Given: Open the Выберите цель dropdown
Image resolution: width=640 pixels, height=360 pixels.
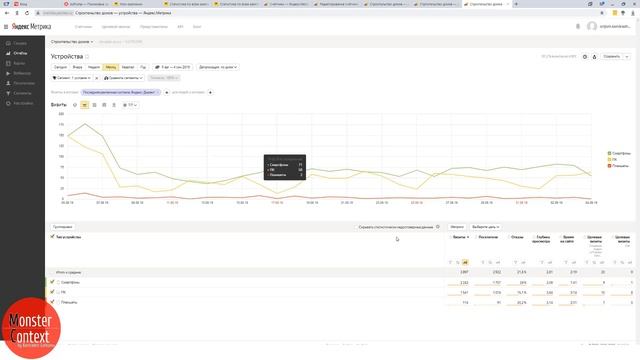Looking at the screenshot, I should click(485, 227).
